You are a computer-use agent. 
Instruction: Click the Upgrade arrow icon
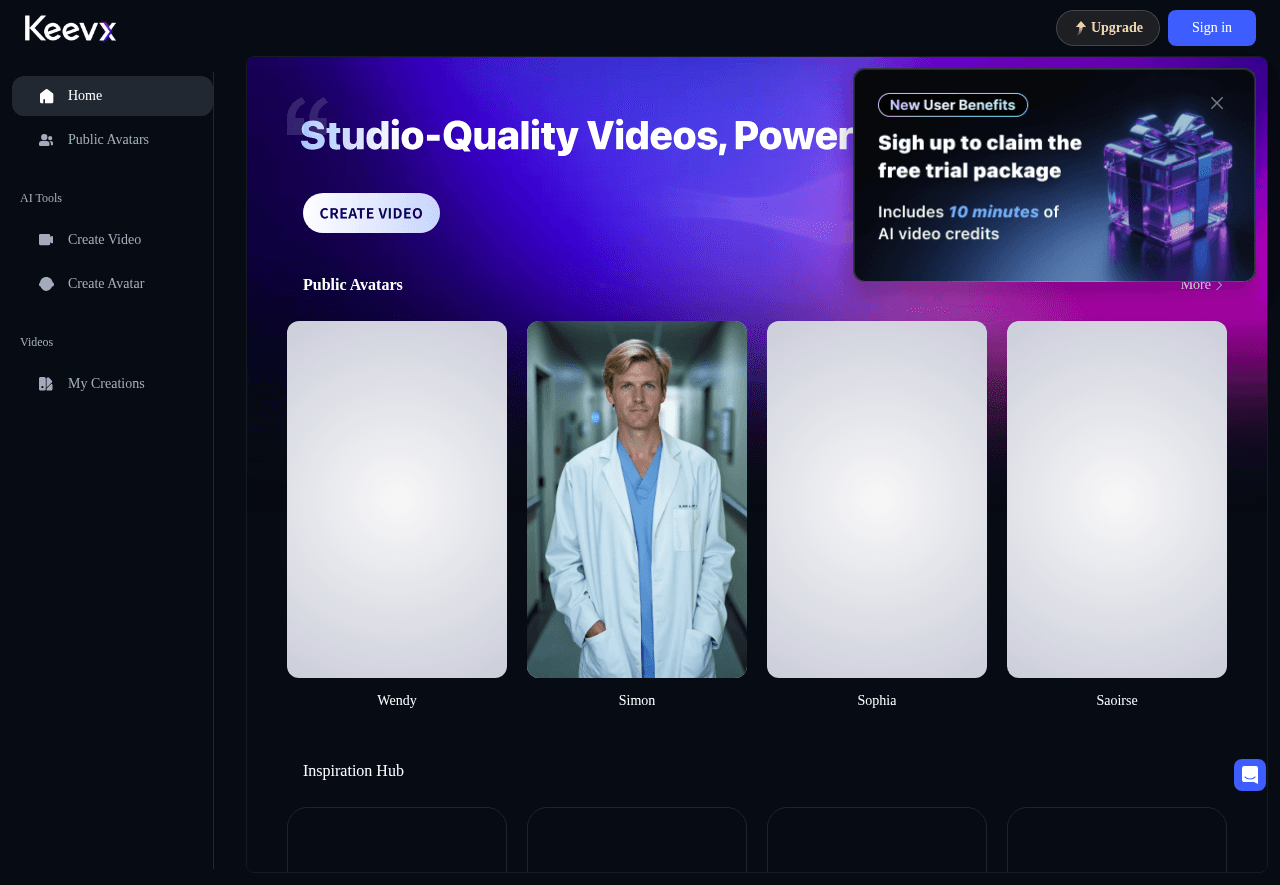[x=1080, y=28]
